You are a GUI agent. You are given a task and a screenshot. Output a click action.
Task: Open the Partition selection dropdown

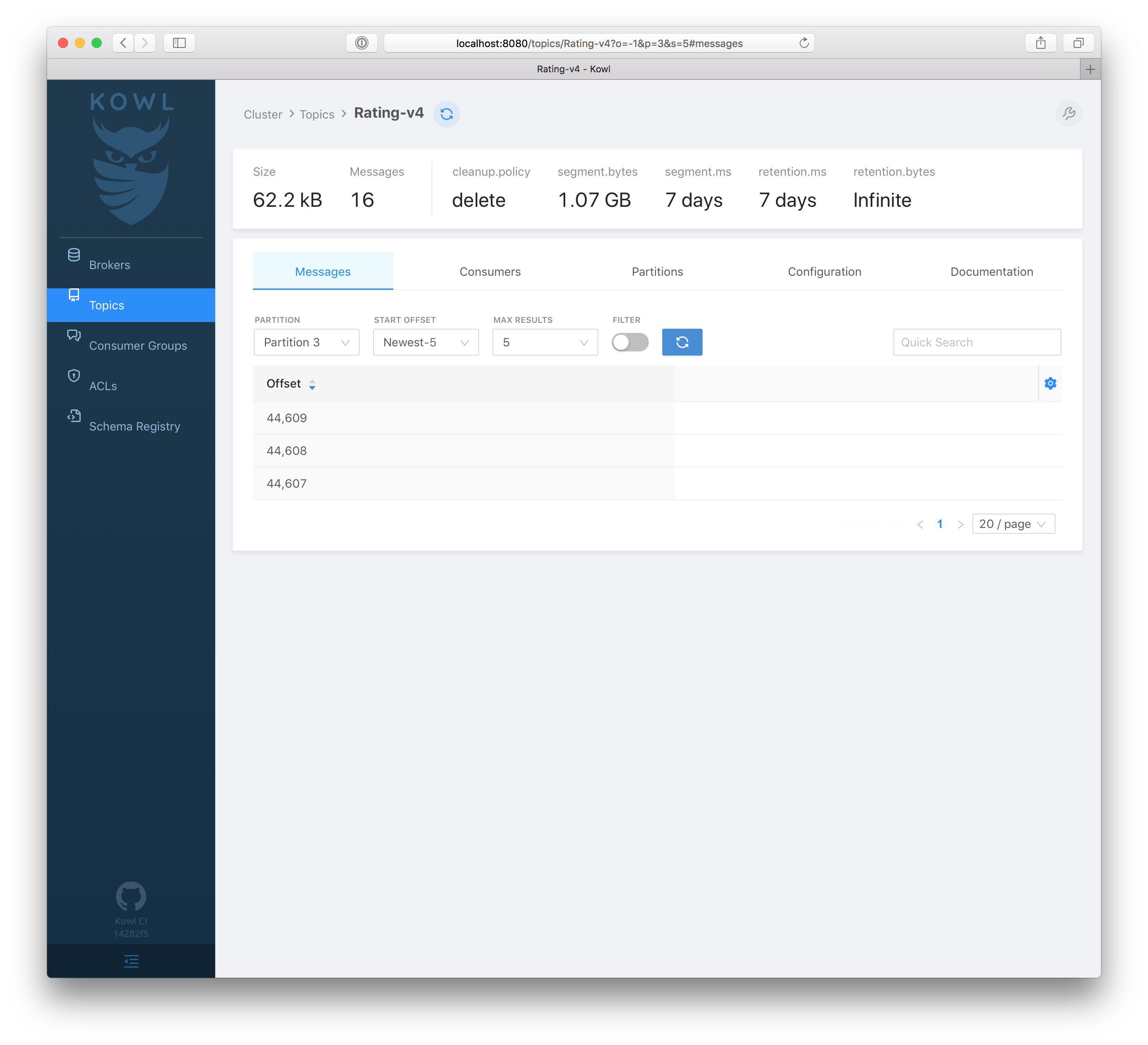tap(306, 342)
